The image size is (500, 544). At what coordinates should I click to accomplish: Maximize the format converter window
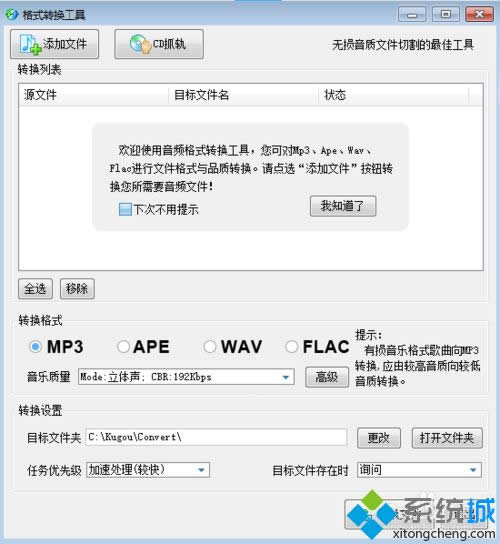pyautogui.click(x=446, y=14)
